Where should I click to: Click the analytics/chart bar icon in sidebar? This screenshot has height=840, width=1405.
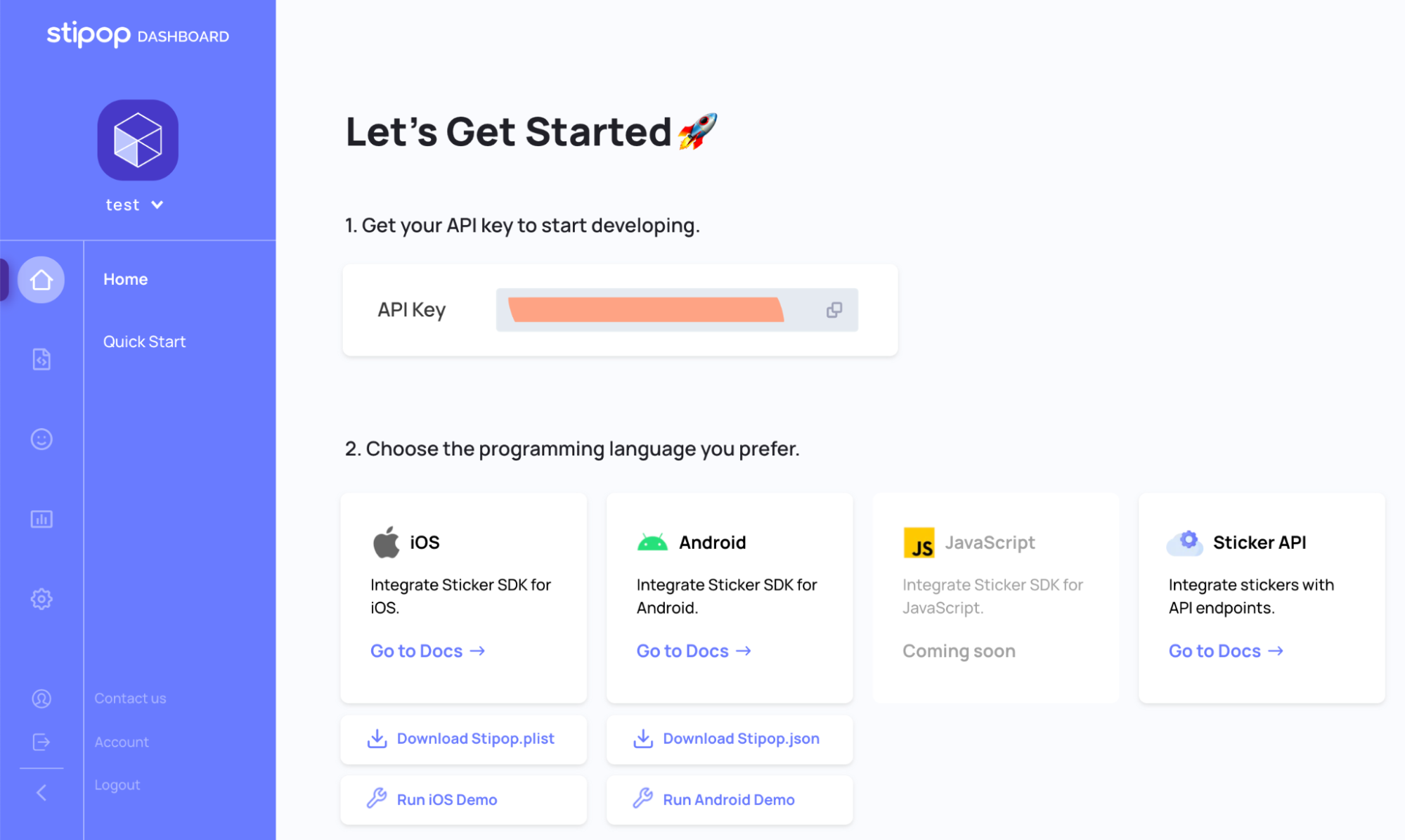click(41, 518)
